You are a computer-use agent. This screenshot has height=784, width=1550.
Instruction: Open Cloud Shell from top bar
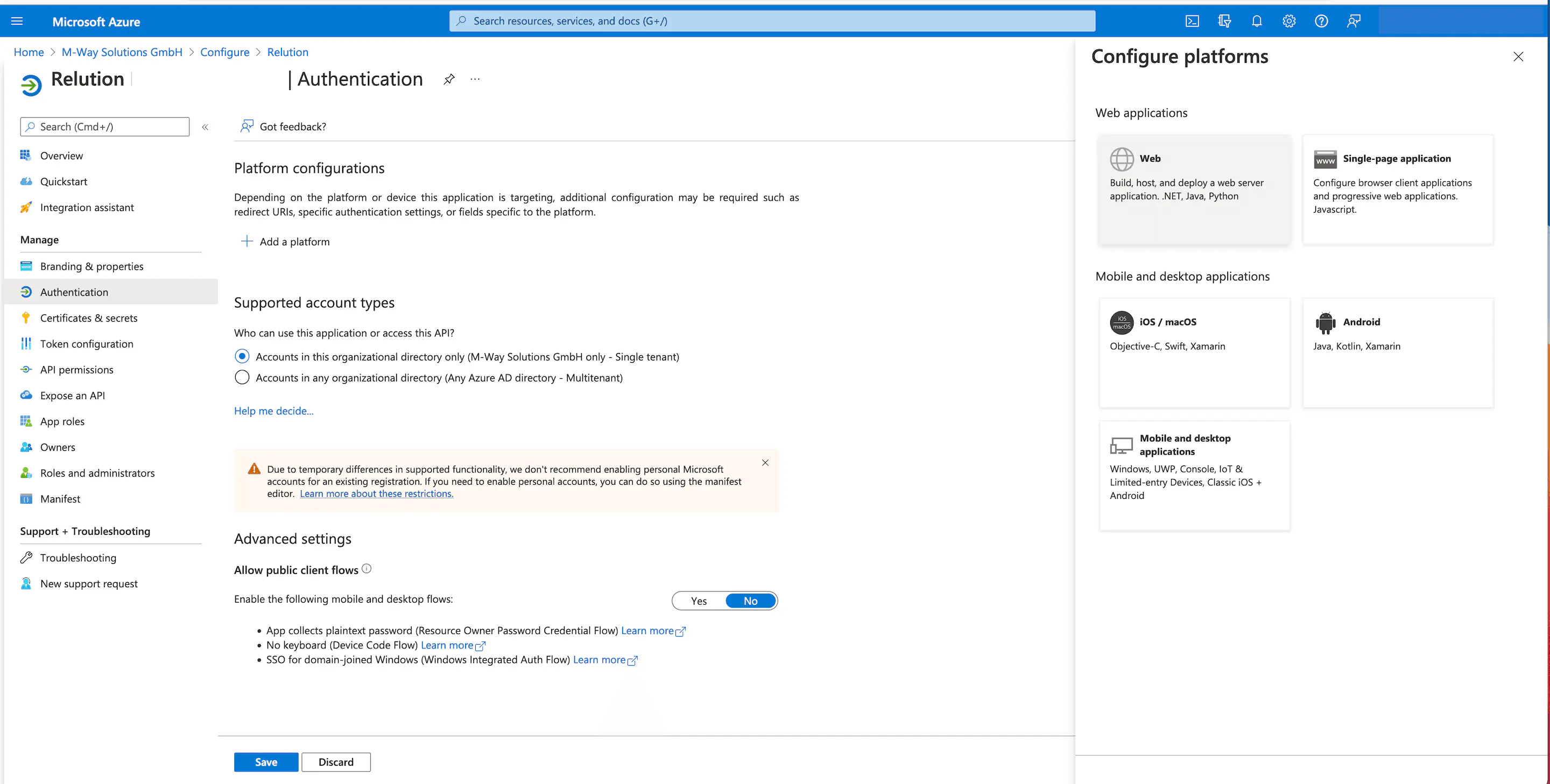[1192, 21]
